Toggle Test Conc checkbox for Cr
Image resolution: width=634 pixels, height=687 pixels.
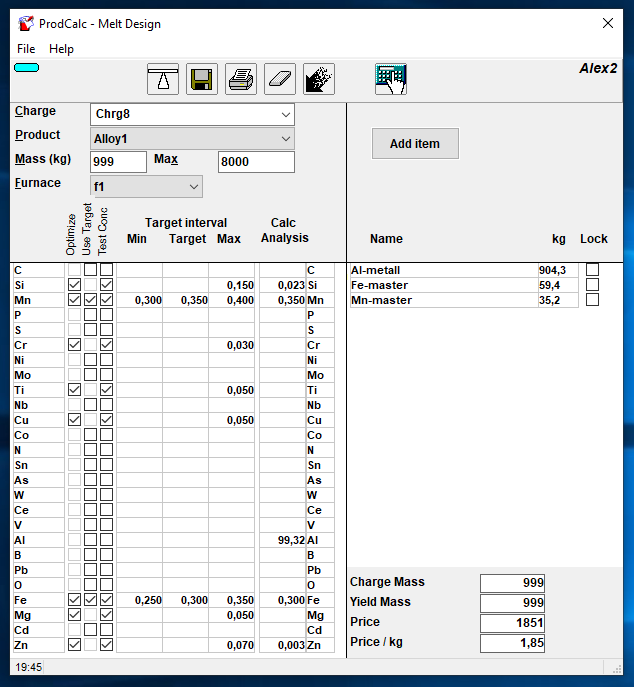click(x=106, y=345)
